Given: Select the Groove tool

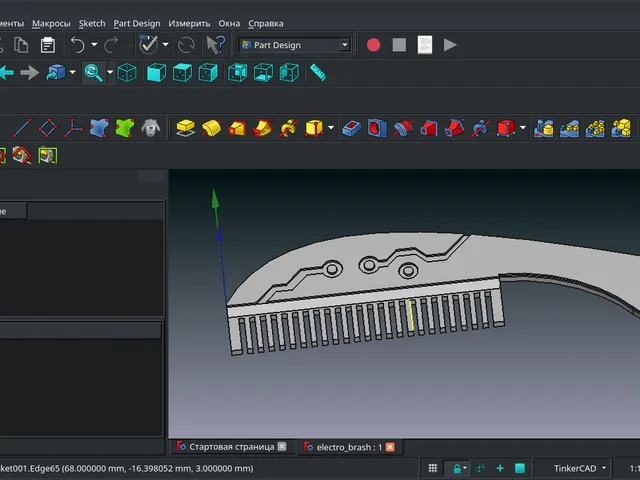Looking at the screenshot, I should click(x=403, y=128).
